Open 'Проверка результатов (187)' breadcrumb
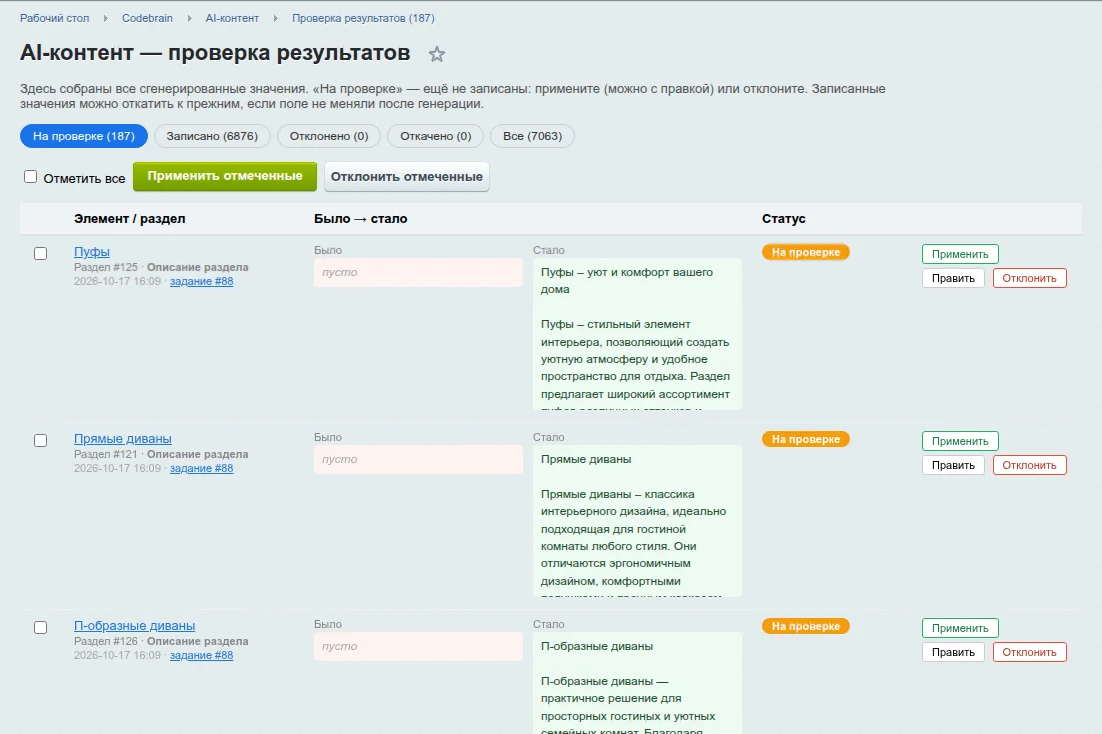This screenshot has width=1102, height=734. point(363,18)
